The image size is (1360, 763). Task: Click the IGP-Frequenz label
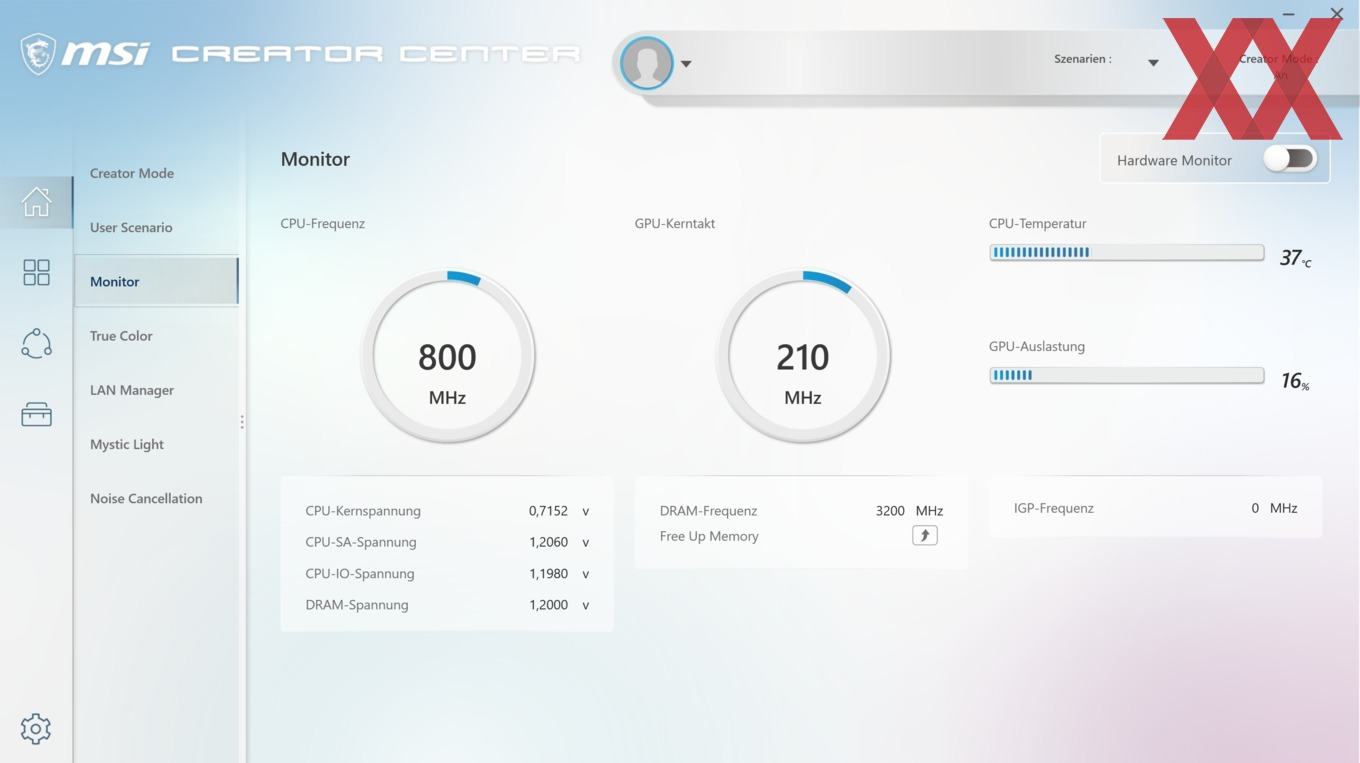tap(1054, 508)
